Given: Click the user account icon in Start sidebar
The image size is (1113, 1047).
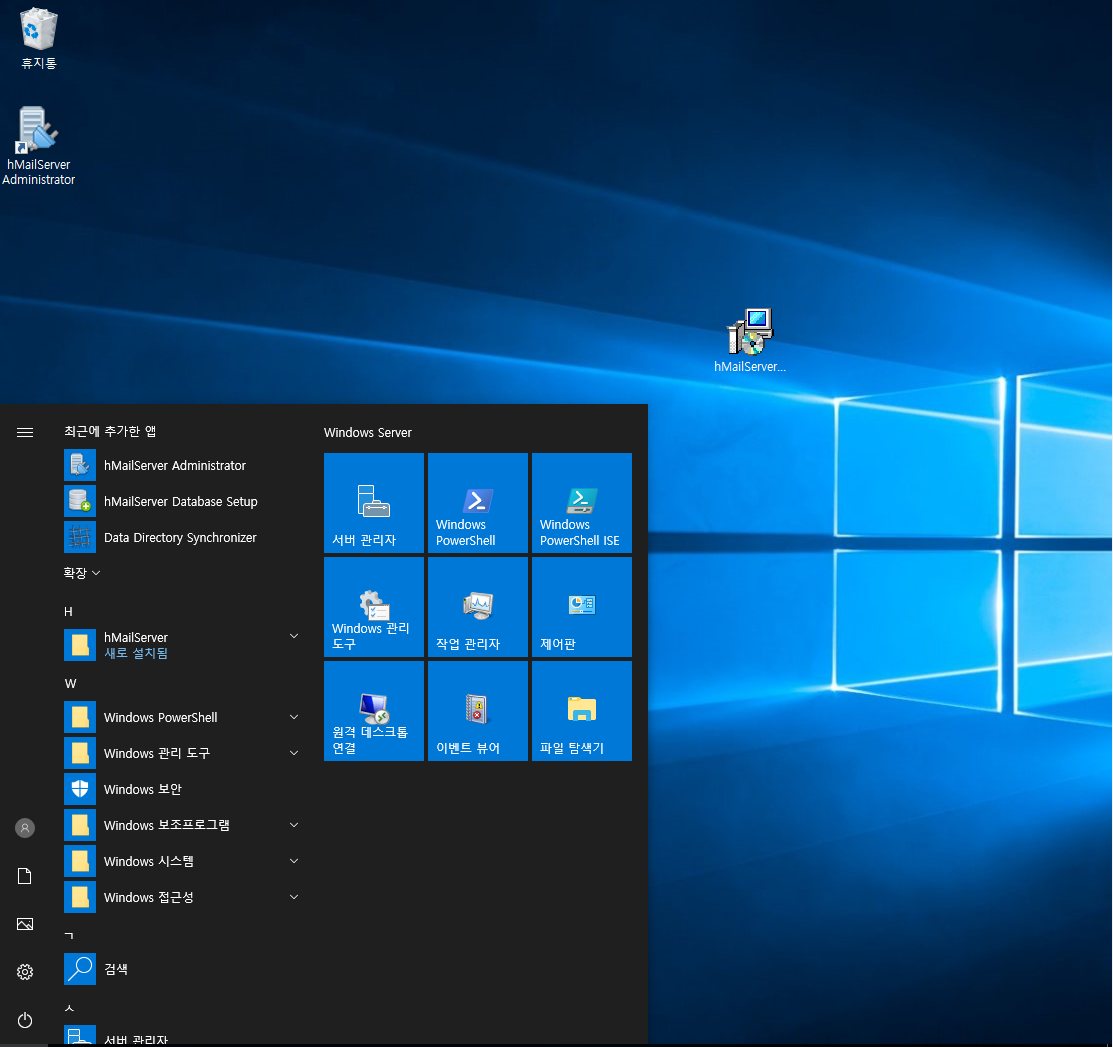Looking at the screenshot, I should pyautogui.click(x=25, y=828).
